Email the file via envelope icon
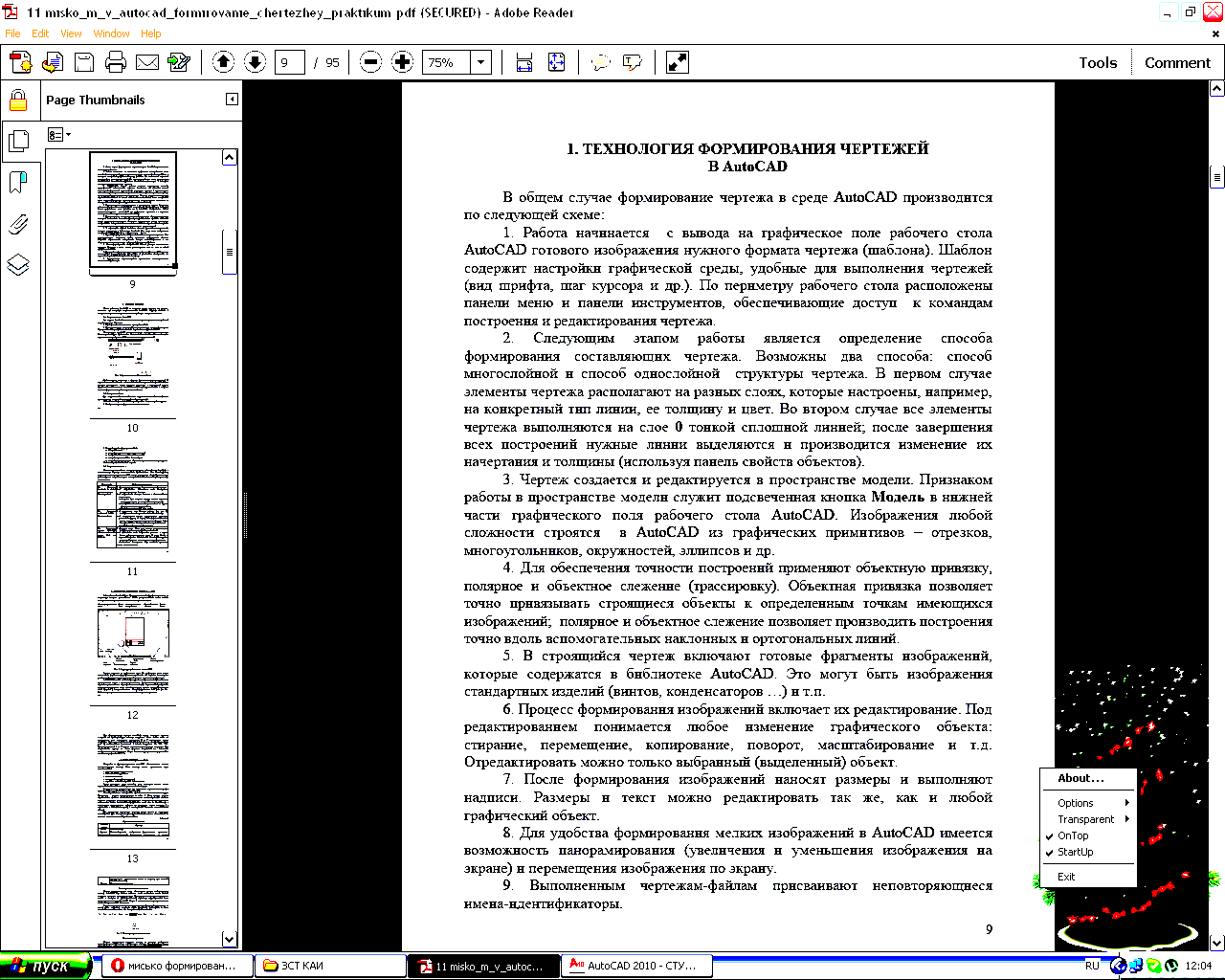 tap(147, 62)
